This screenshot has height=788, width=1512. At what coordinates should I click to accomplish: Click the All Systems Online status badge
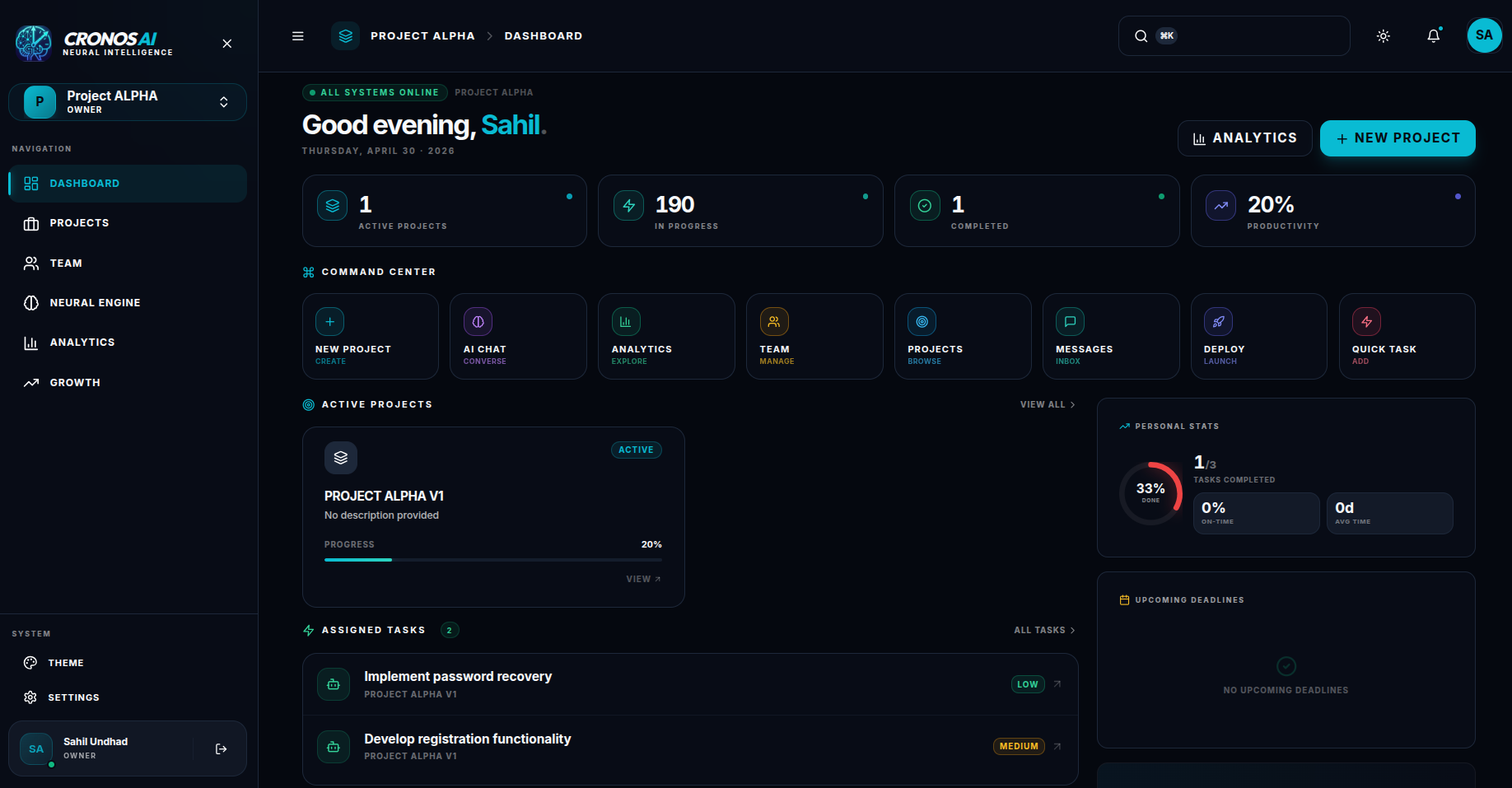point(375,93)
